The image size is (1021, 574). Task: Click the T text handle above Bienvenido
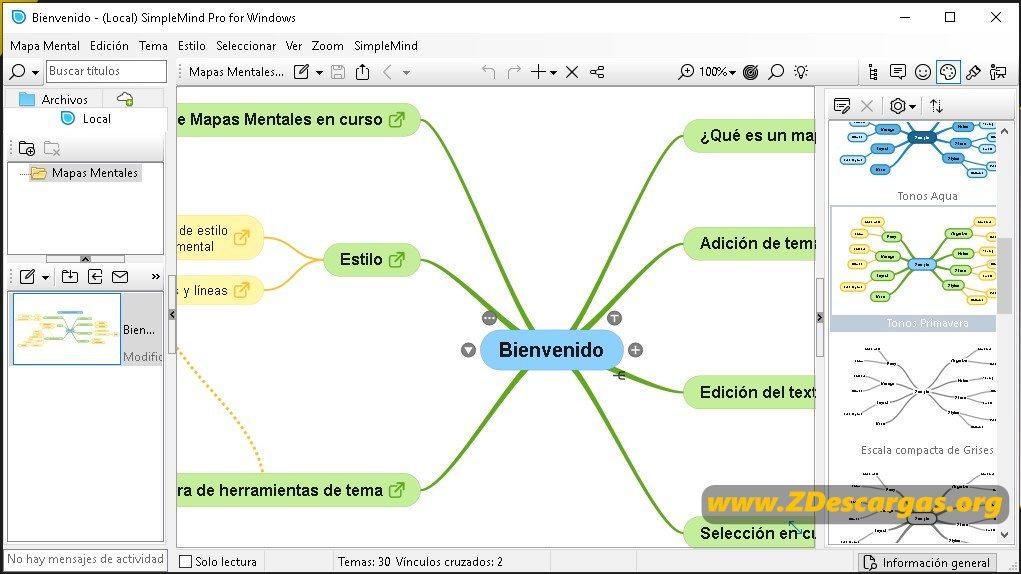point(614,318)
